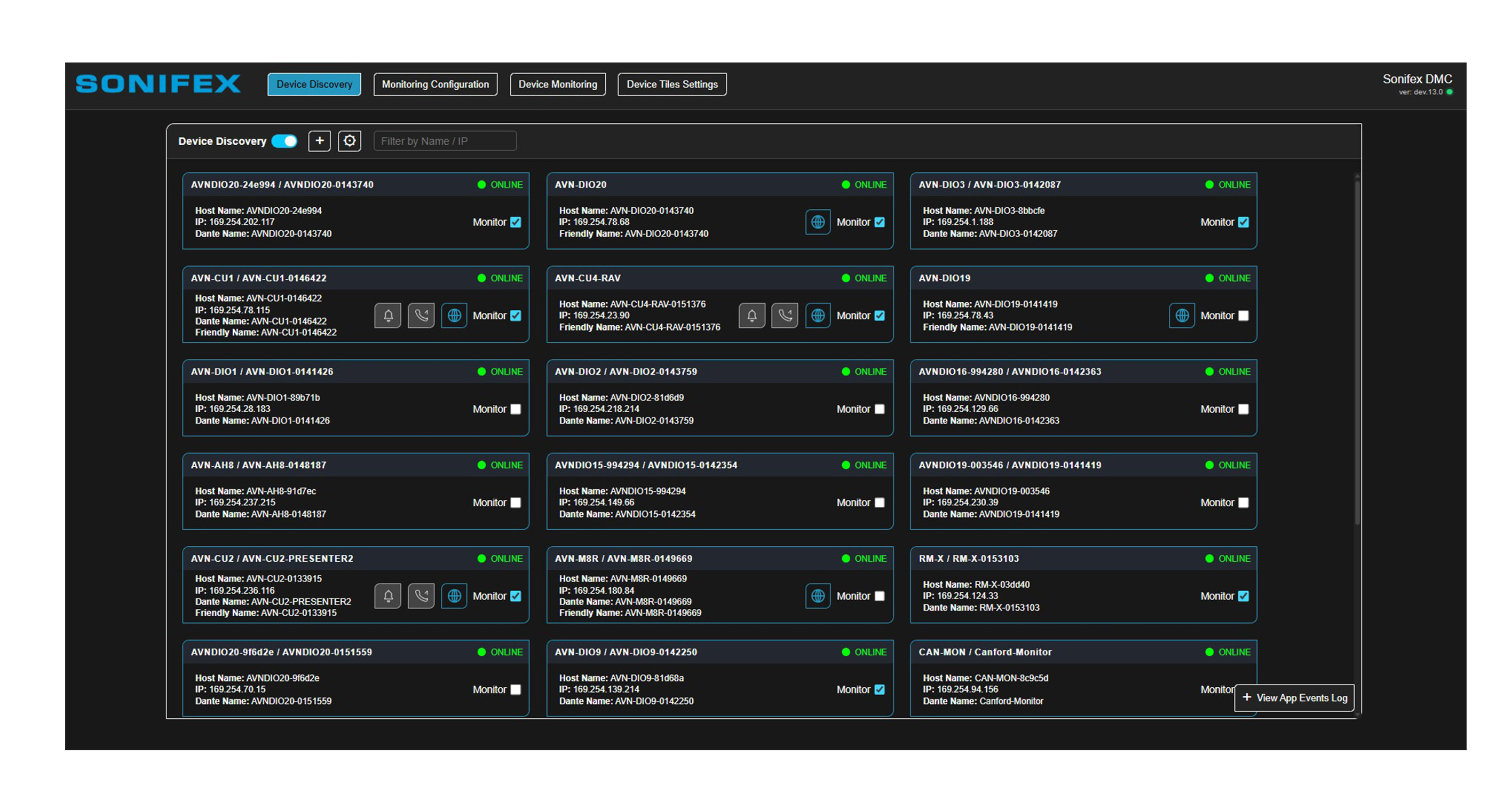
Task: Click IP address 169.254.230.39
Action: pos(967,502)
